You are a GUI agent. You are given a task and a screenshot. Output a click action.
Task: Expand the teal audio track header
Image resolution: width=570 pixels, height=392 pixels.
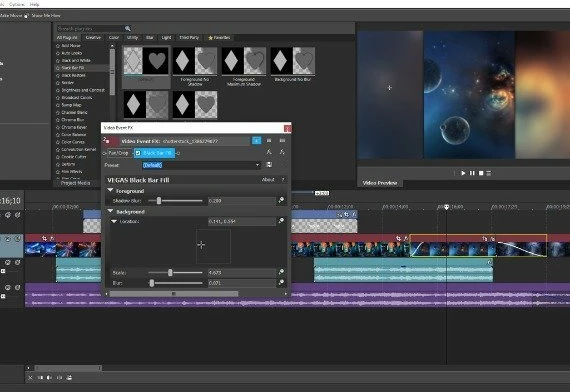click(3, 271)
